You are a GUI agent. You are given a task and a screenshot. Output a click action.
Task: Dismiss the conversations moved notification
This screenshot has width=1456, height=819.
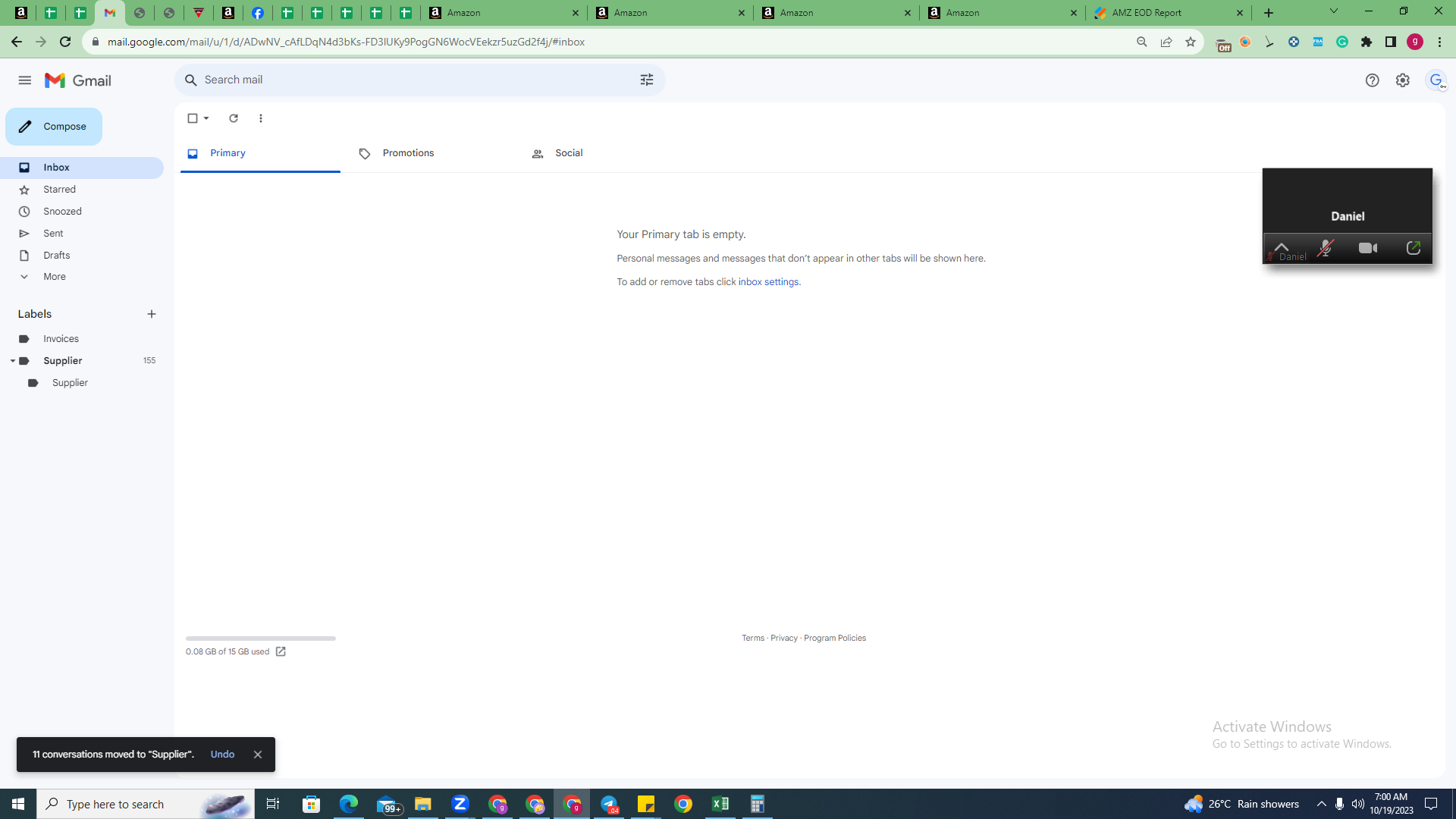(258, 755)
